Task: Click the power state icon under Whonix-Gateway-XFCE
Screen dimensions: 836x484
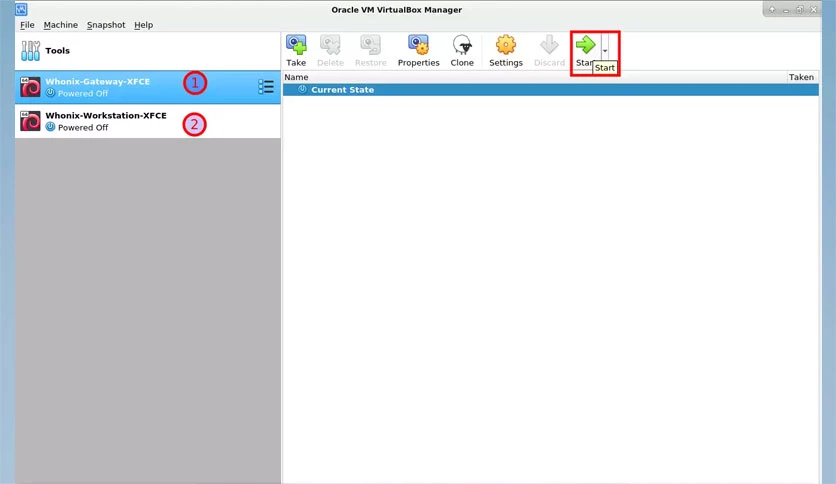Action: pyautogui.click(x=50, y=93)
